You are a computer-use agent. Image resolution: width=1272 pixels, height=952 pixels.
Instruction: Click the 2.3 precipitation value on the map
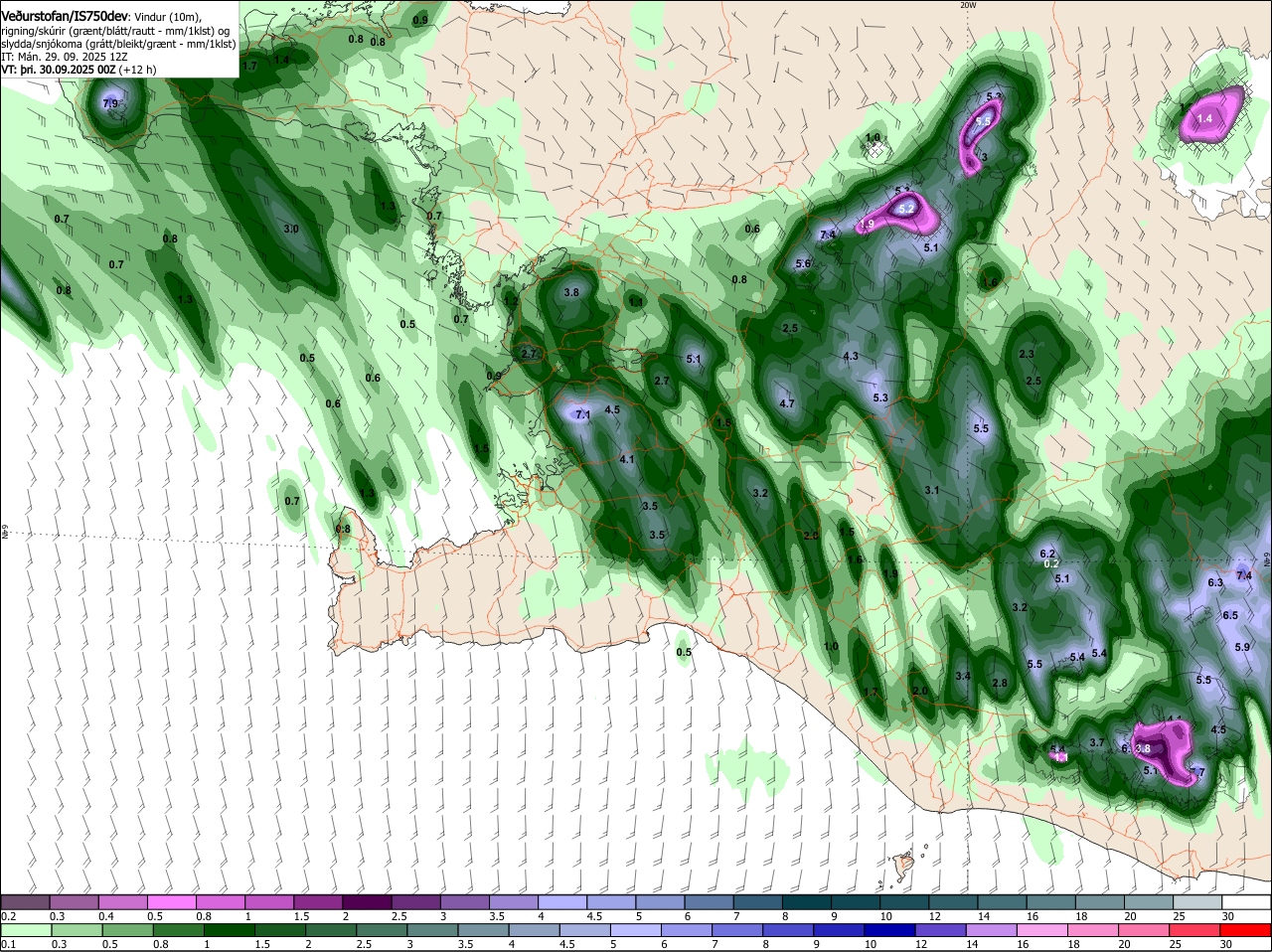pyautogui.click(x=1028, y=354)
